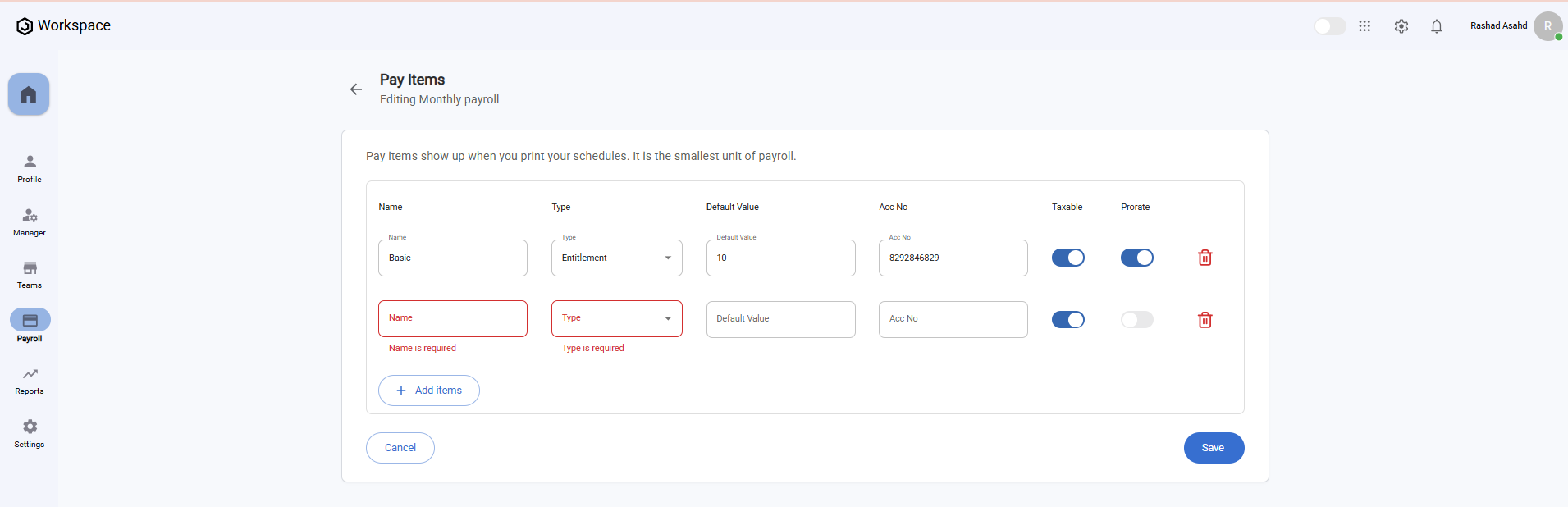
Task: Switch the theme toggle in top bar
Action: click(x=1329, y=26)
